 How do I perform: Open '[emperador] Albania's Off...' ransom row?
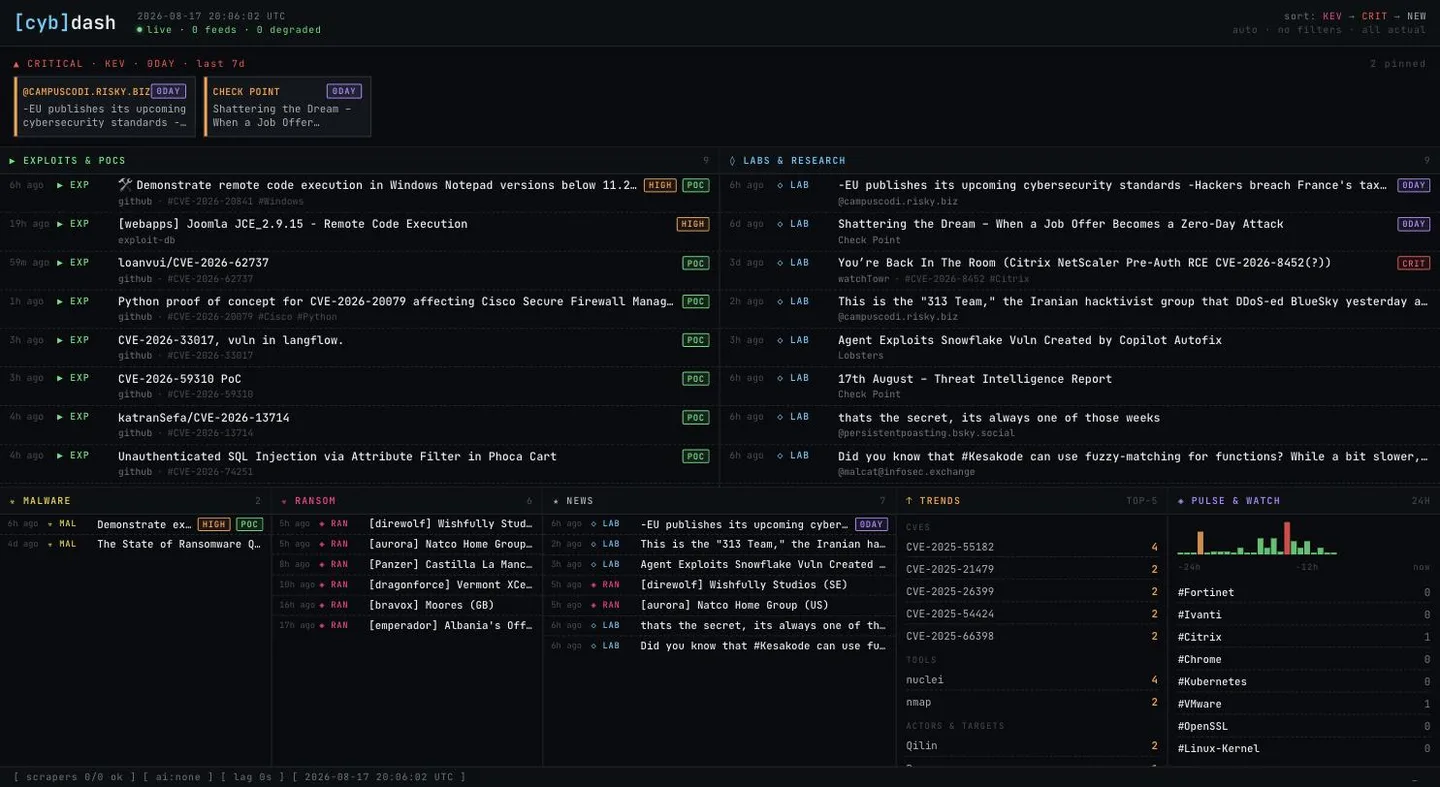pos(407,625)
